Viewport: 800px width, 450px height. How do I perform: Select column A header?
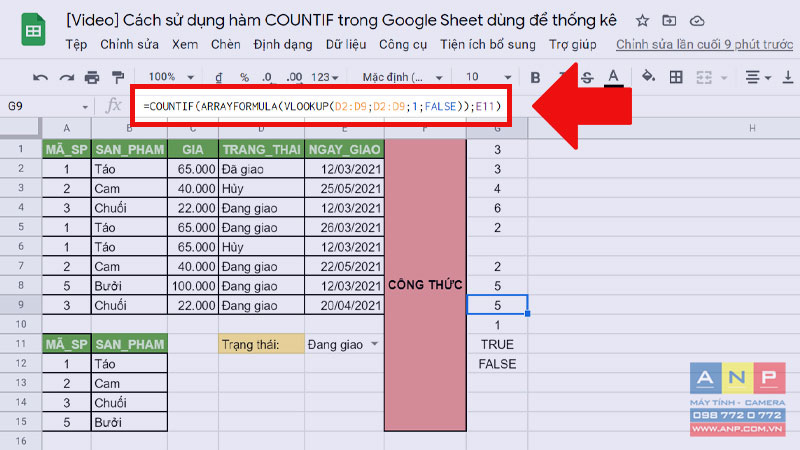(66, 129)
